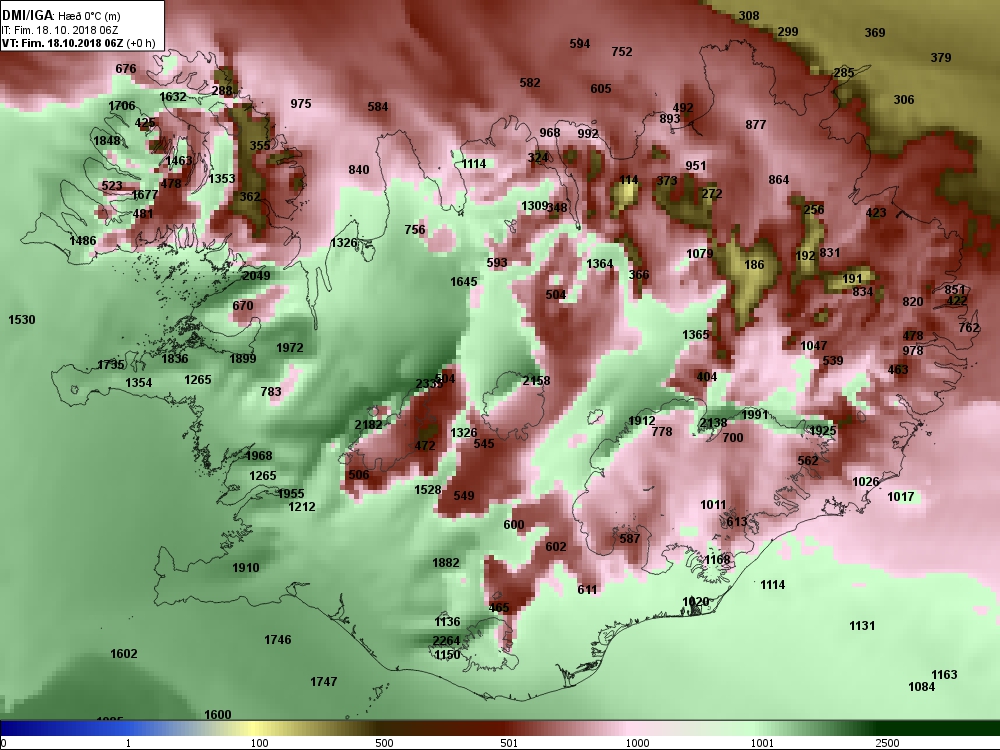Click the map value 1026
This screenshot has width=1000, height=750.
point(865,482)
